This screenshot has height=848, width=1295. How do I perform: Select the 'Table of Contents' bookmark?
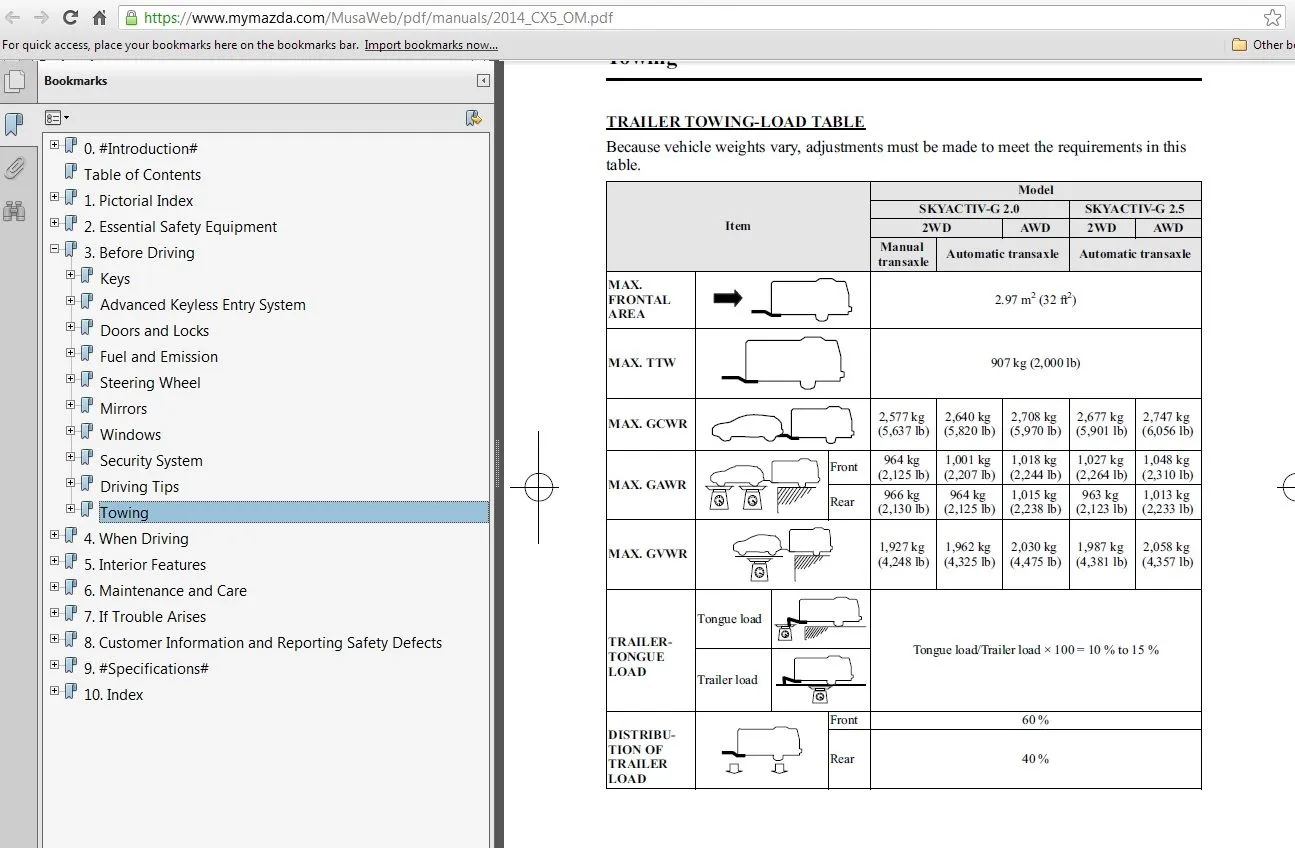[x=142, y=175]
